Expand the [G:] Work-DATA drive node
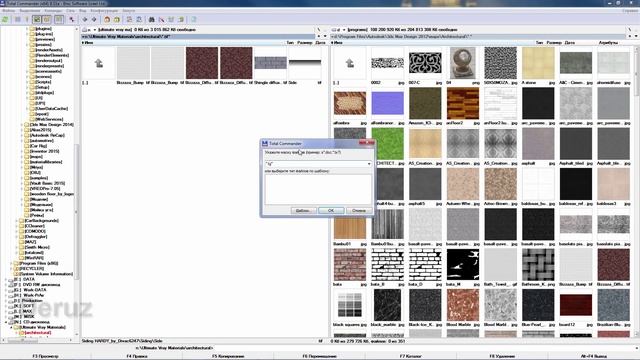 [x=6, y=290]
